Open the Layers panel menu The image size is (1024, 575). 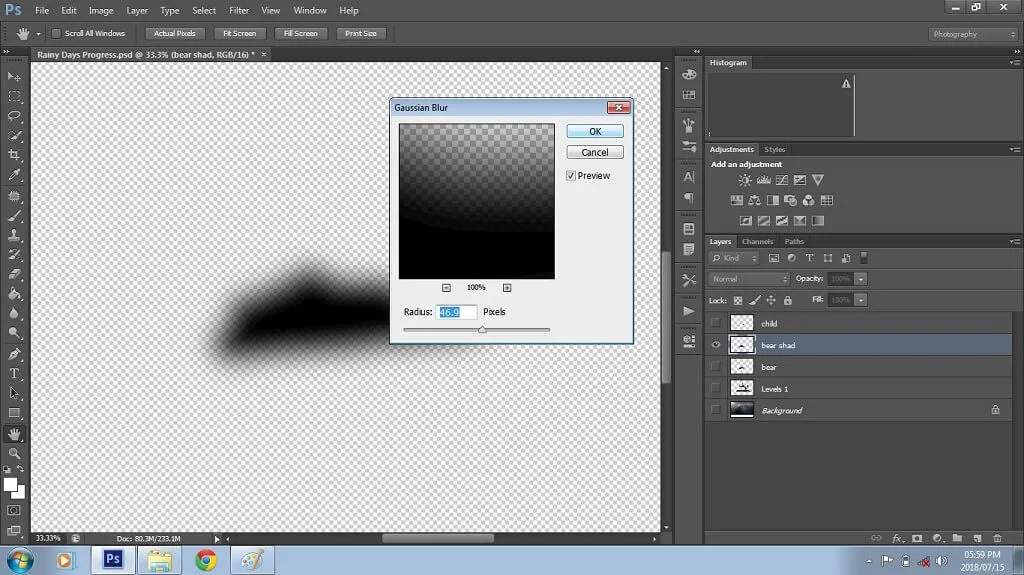pos(1014,242)
